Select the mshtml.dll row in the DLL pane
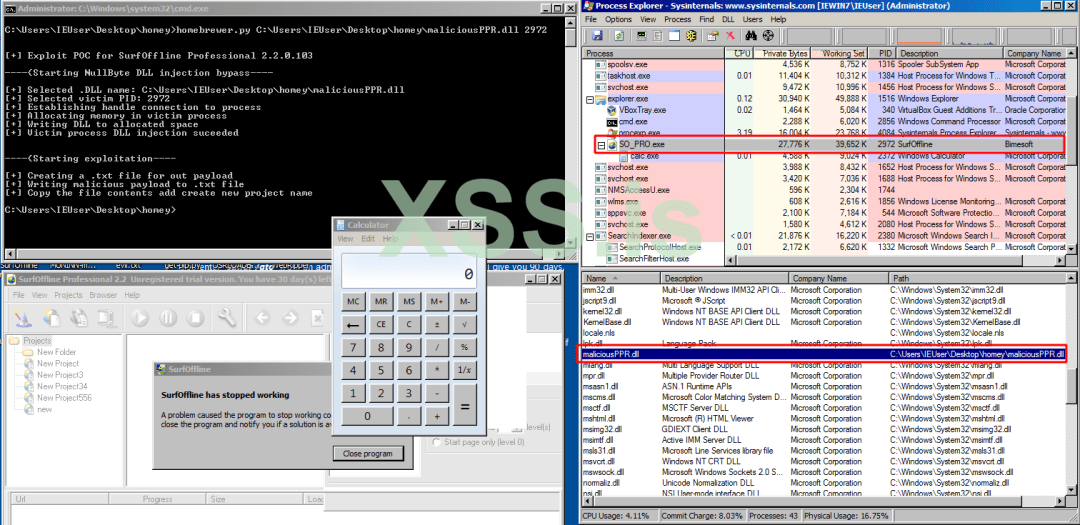 [x=824, y=418]
